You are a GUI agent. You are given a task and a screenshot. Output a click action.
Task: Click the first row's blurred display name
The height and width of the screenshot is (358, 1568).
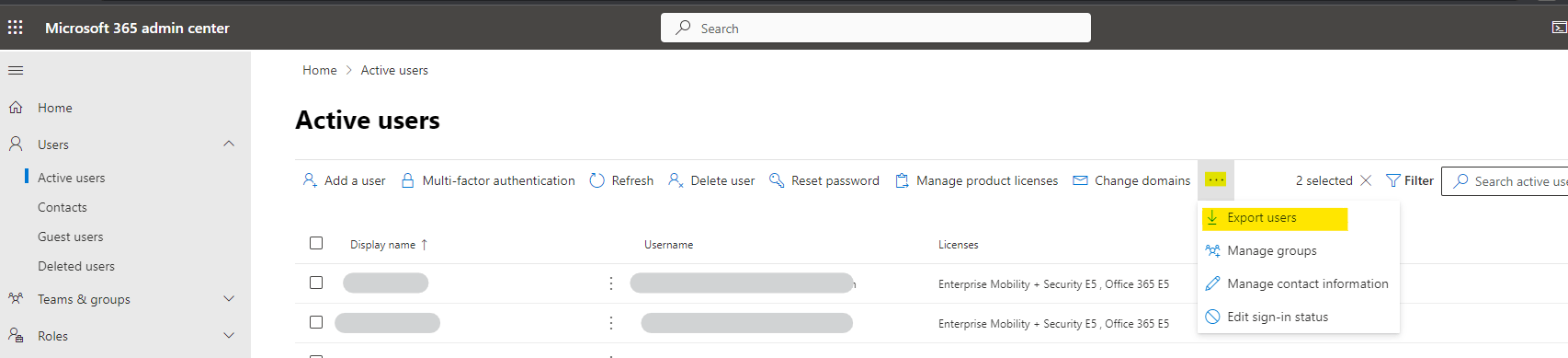[385, 283]
